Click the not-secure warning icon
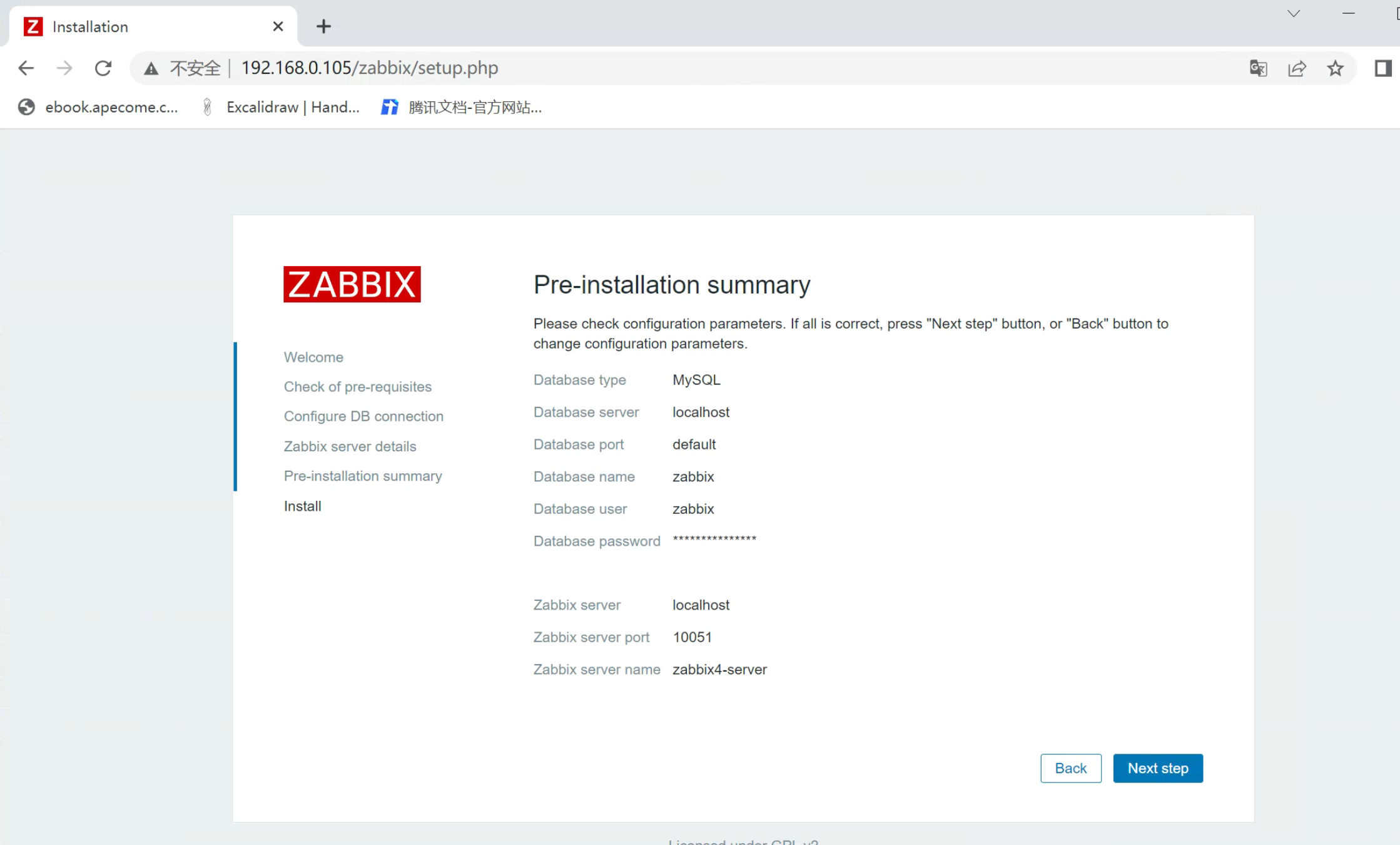 (x=151, y=68)
